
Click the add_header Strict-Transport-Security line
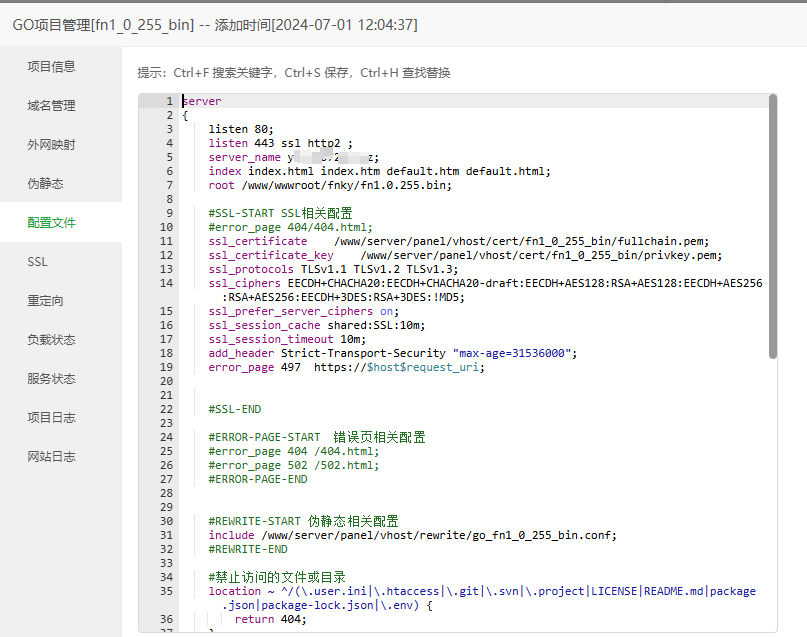coord(393,353)
